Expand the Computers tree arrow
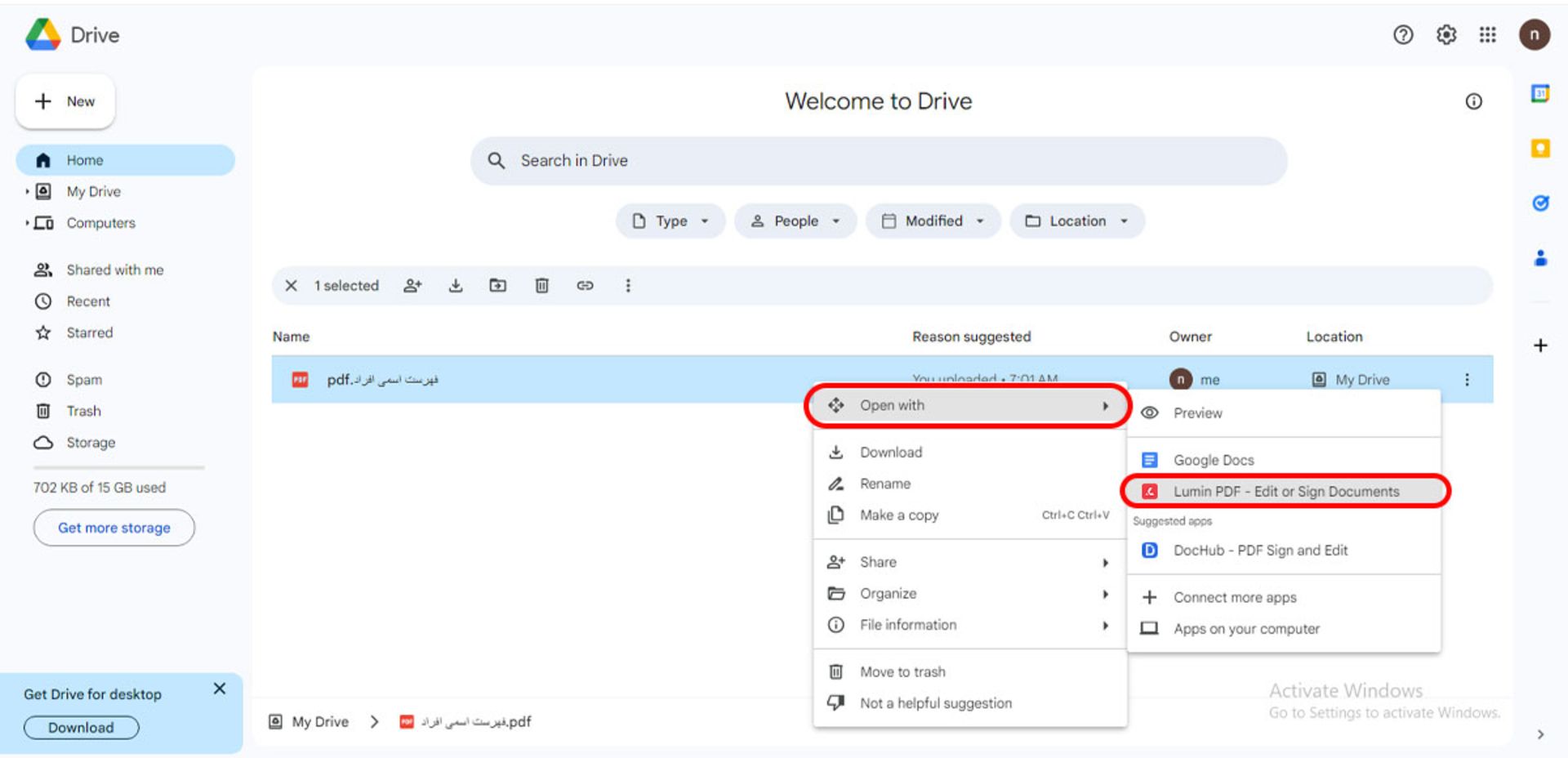 tap(27, 223)
